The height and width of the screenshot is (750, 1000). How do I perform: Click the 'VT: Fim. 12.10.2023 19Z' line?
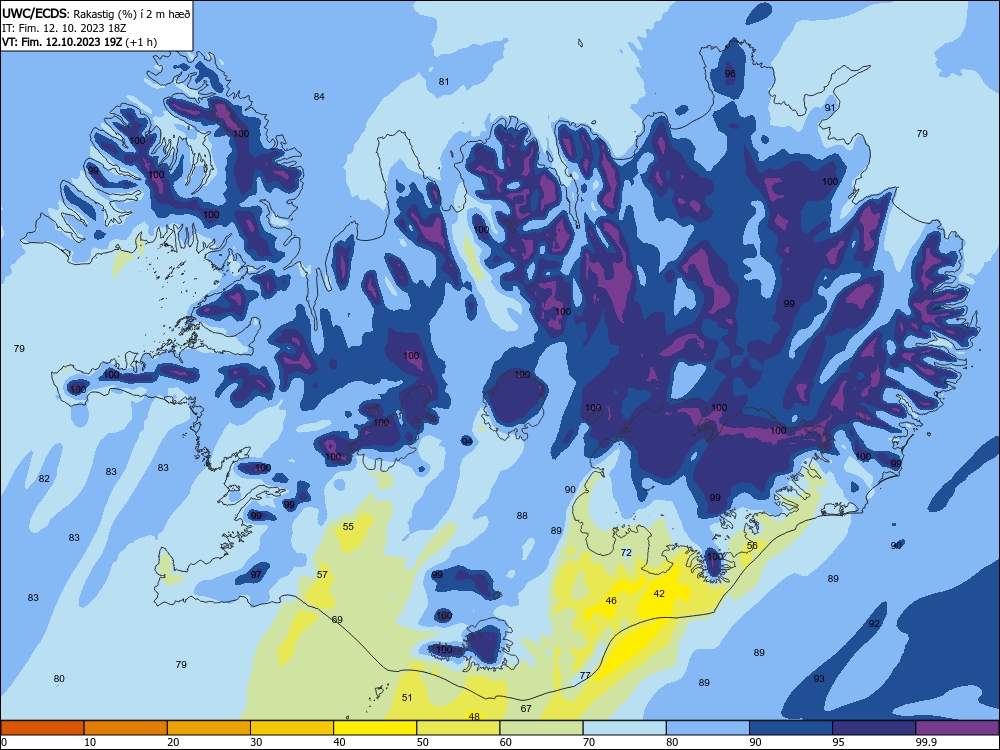[x=79, y=42]
